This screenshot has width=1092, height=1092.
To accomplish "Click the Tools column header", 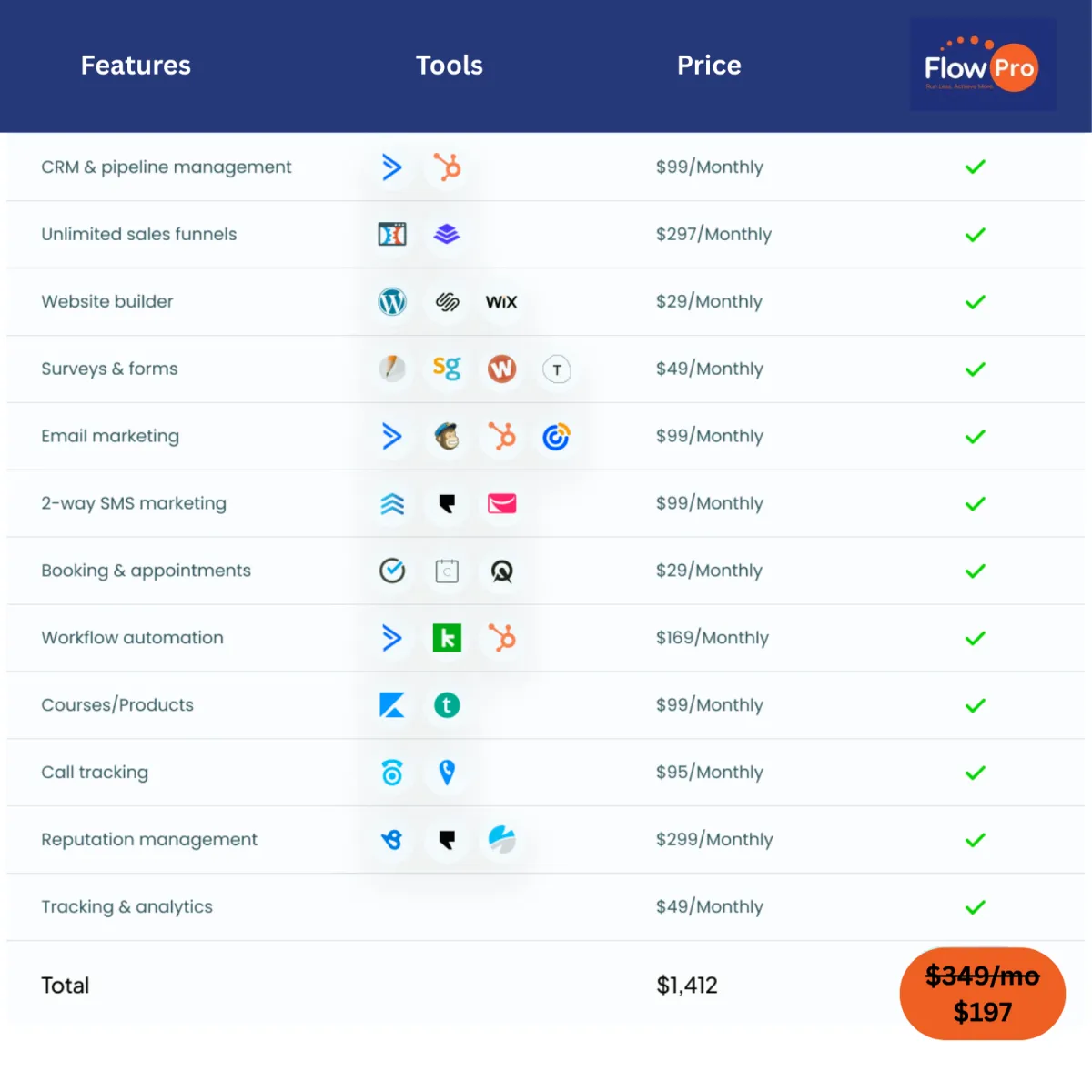I will click(x=450, y=66).
